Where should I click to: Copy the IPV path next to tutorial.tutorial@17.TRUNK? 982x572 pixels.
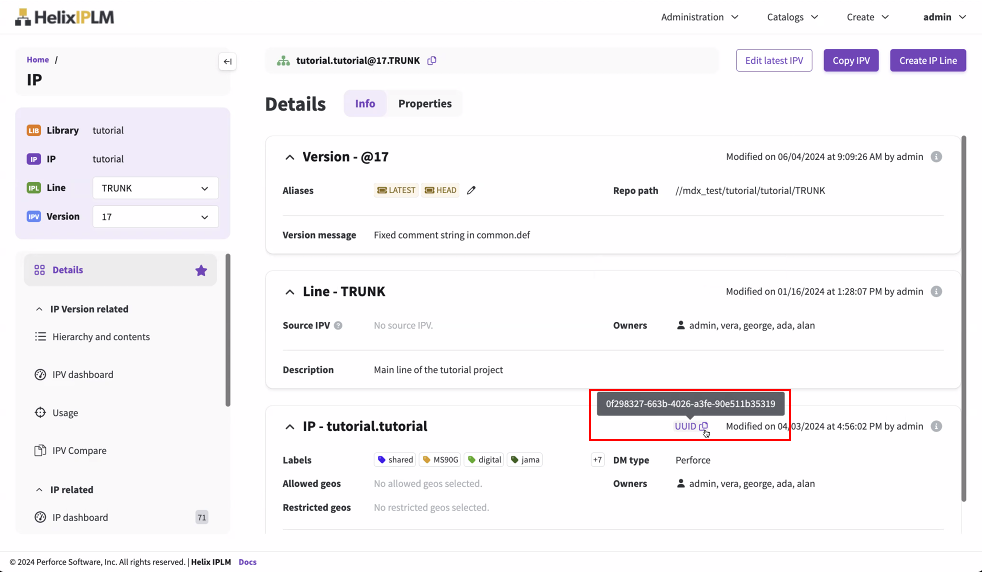432,61
